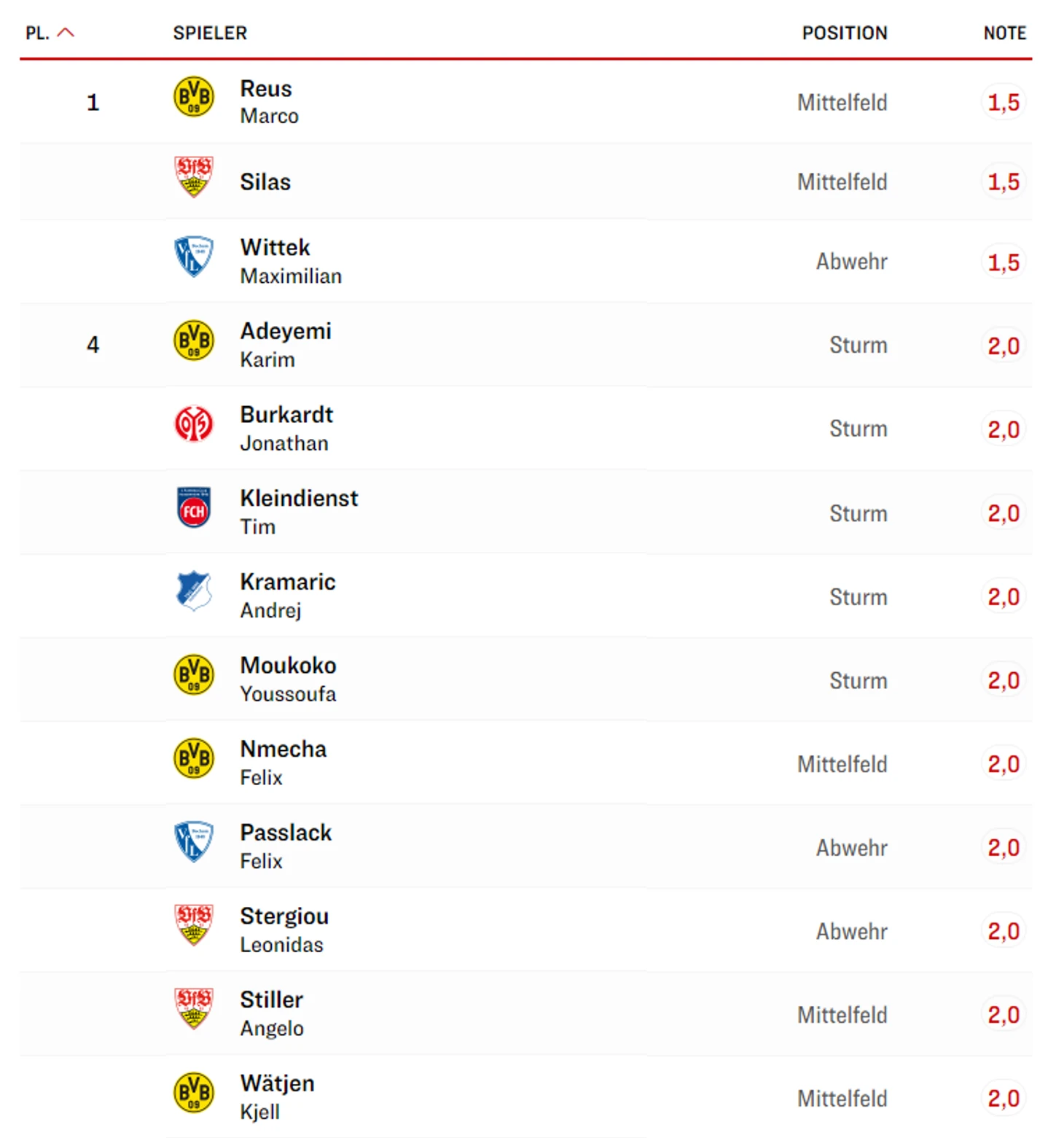
Task: Open Marco Reus player link
Action: tap(269, 102)
